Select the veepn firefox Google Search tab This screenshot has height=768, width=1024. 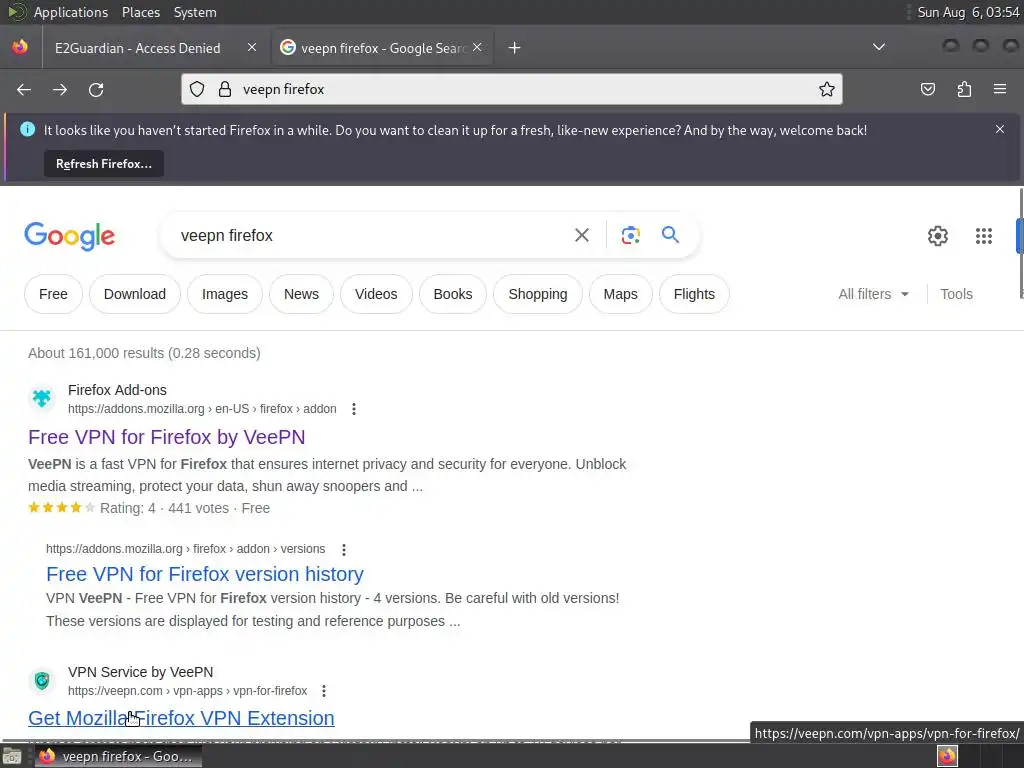pyautogui.click(x=382, y=48)
